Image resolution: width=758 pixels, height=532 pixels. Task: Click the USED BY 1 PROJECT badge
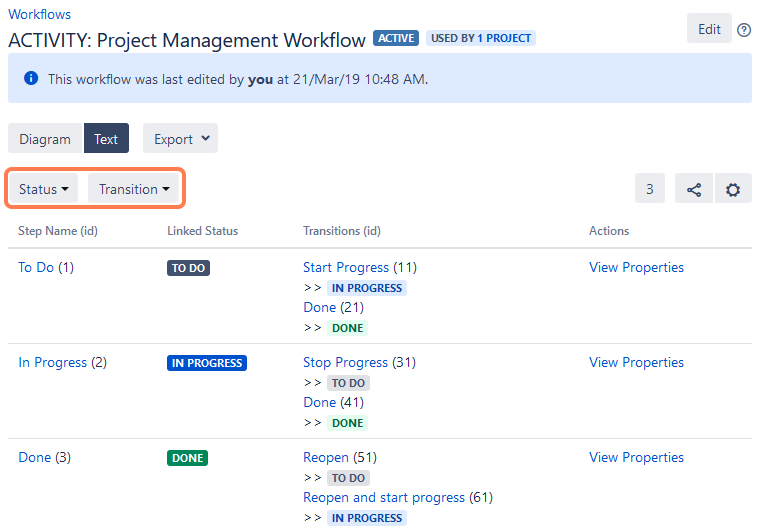click(481, 38)
